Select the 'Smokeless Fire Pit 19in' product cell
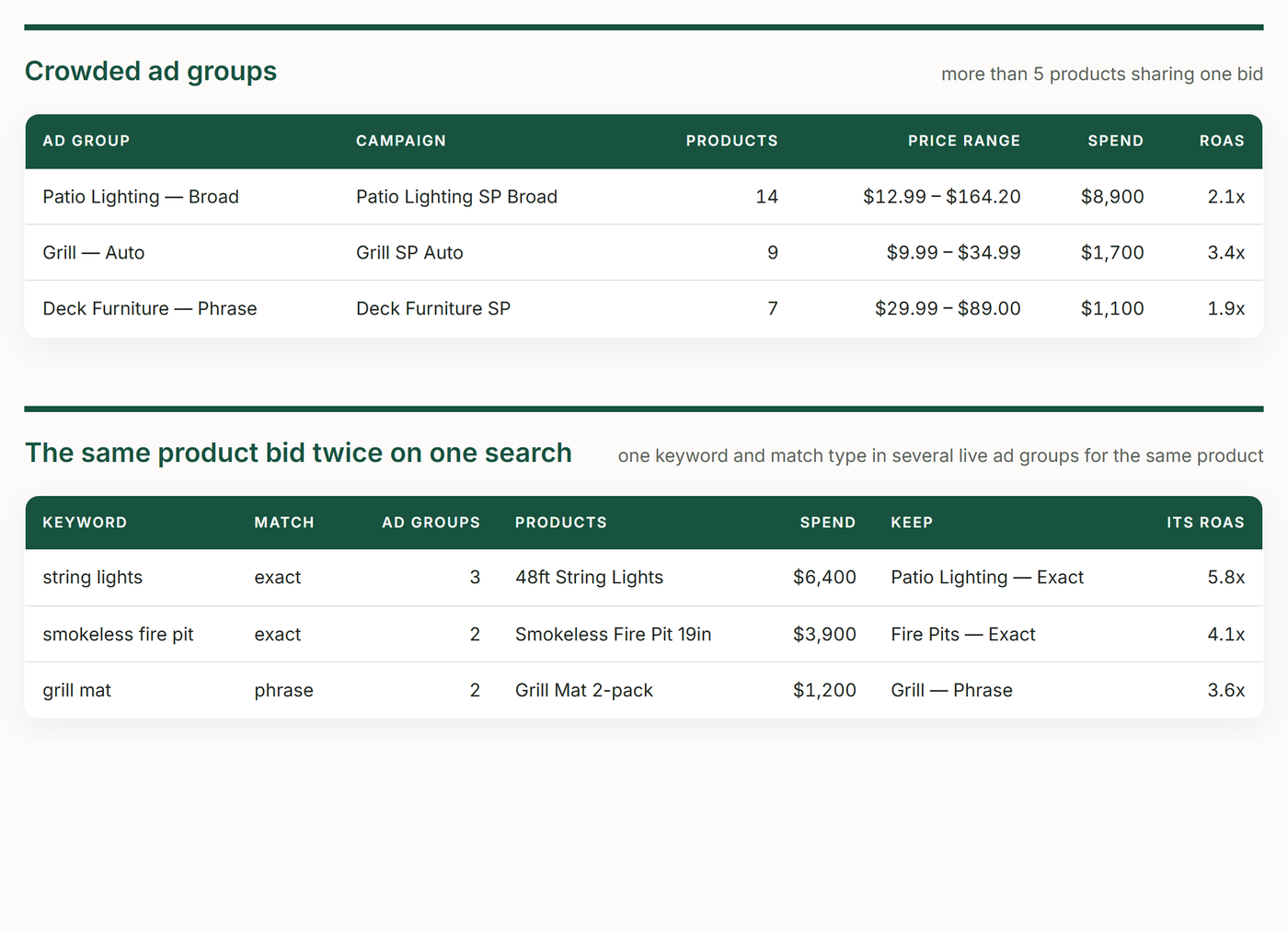Viewport: 1288px width, 931px height. (x=614, y=635)
